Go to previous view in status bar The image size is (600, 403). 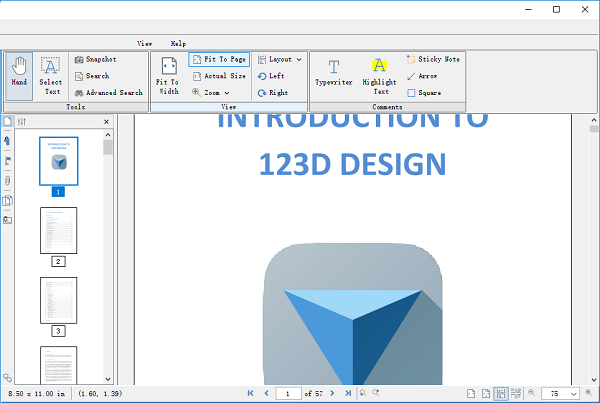coord(363,393)
